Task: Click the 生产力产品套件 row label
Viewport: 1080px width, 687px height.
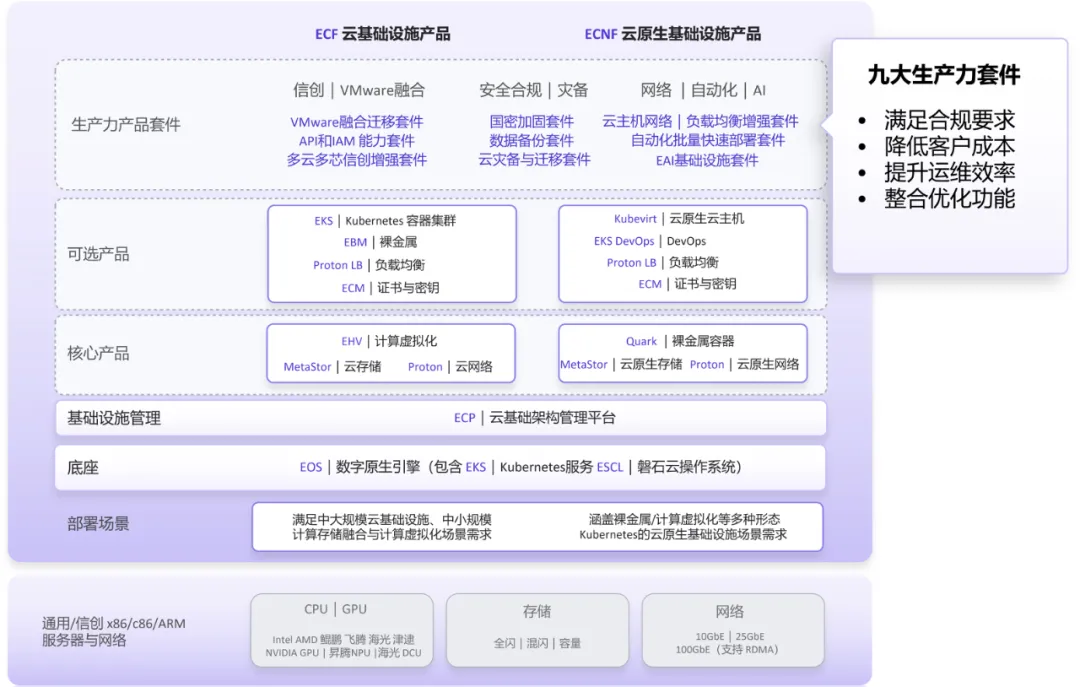Action: 126,125
